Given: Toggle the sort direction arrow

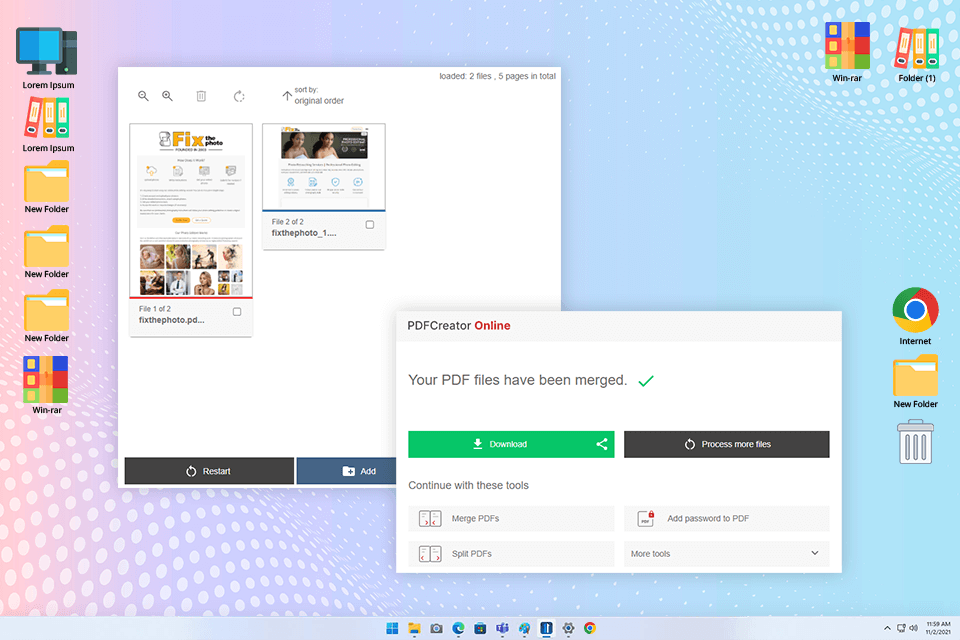Looking at the screenshot, I should (x=287, y=96).
